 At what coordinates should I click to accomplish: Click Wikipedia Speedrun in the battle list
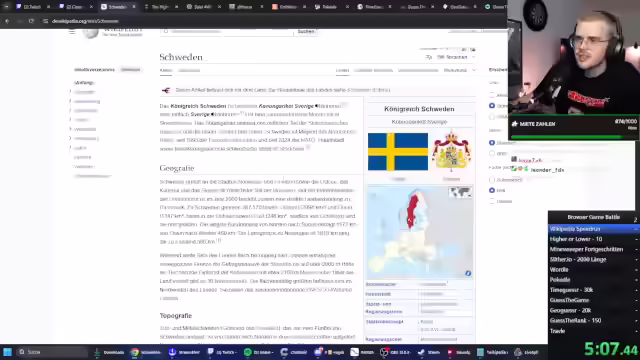coord(593,229)
